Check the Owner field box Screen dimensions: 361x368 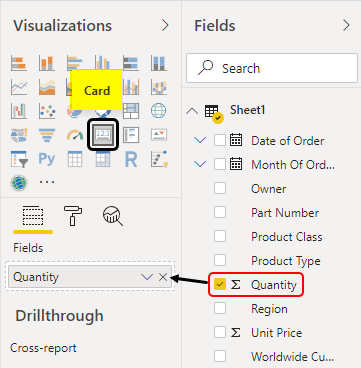tap(220, 188)
